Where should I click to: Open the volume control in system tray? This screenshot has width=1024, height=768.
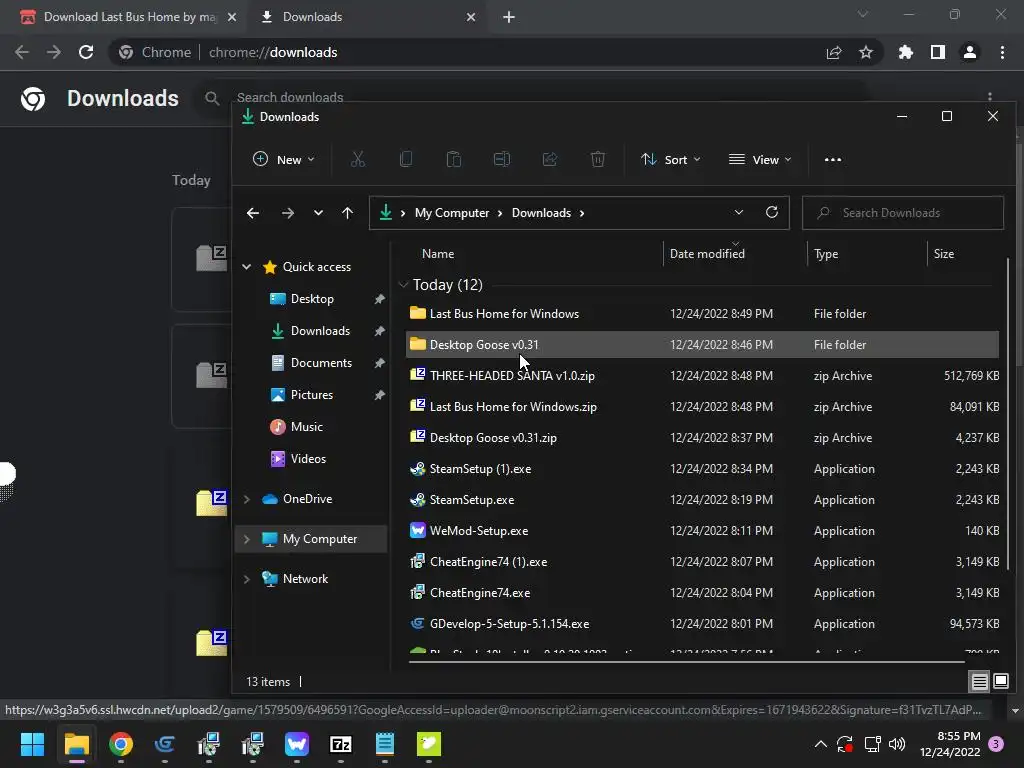click(x=897, y=744)
